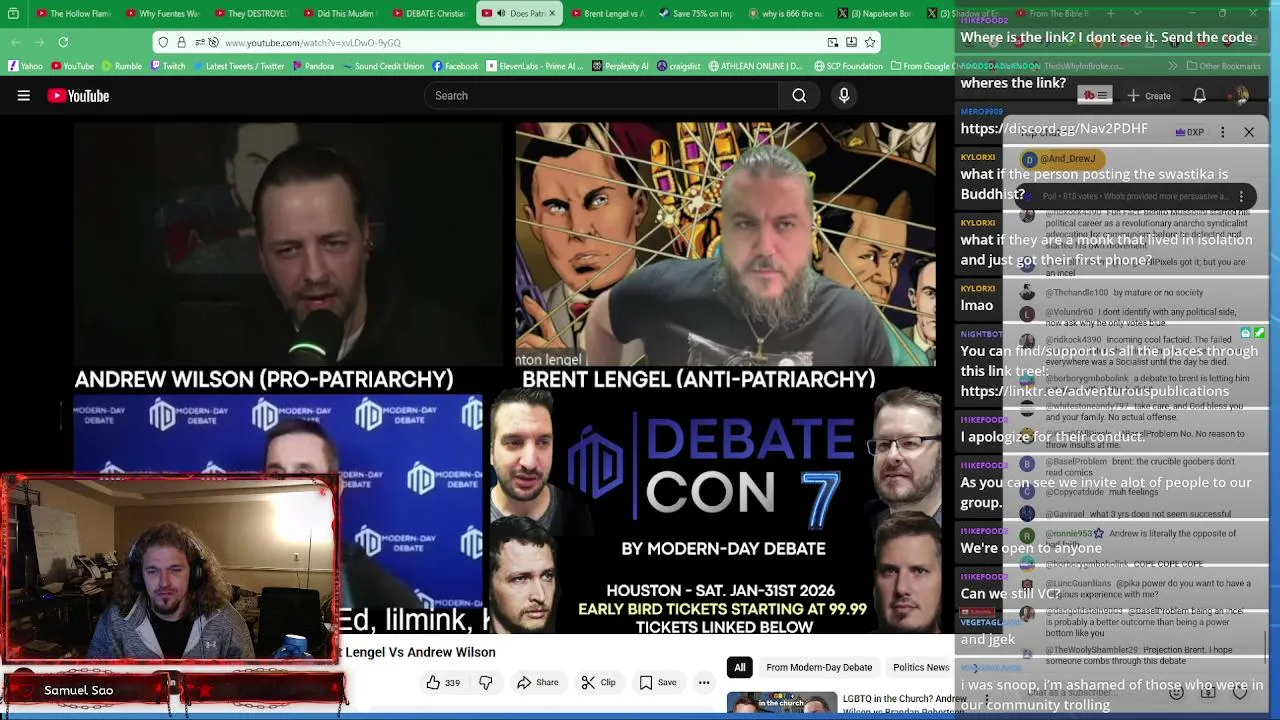Click the DXP crown badge in chat
Screen dimensions: 1280x720
[x=1189, y=132]
